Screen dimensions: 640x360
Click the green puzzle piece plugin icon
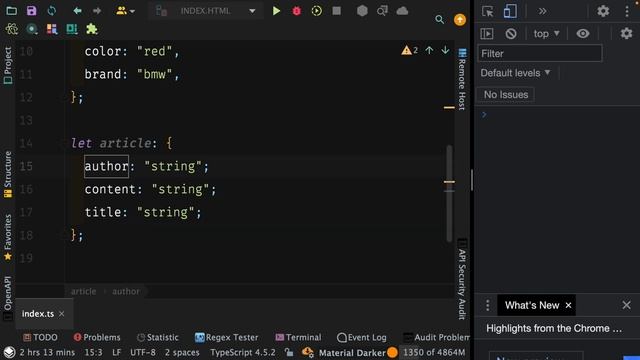(x=92, y=29)
